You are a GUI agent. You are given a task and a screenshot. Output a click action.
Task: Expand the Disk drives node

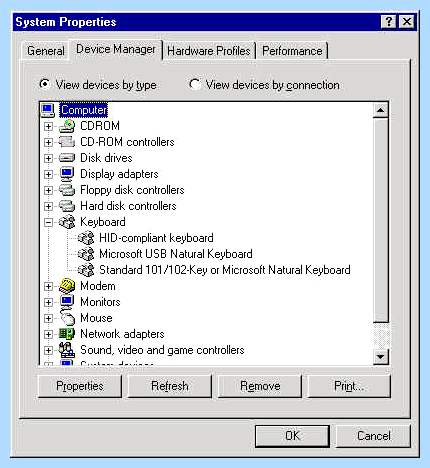click(48, 158)
